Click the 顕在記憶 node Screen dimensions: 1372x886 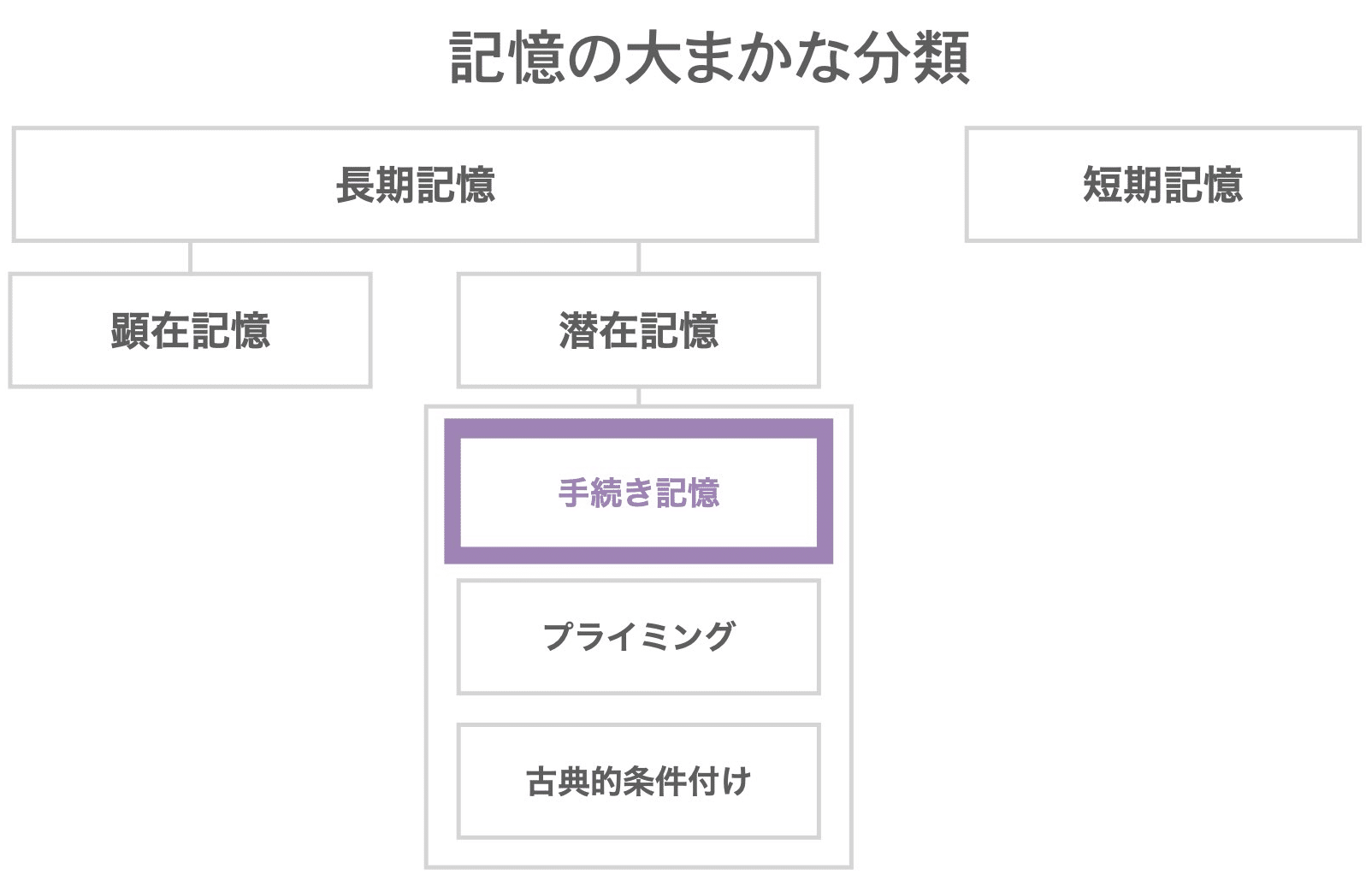(190, 330)
